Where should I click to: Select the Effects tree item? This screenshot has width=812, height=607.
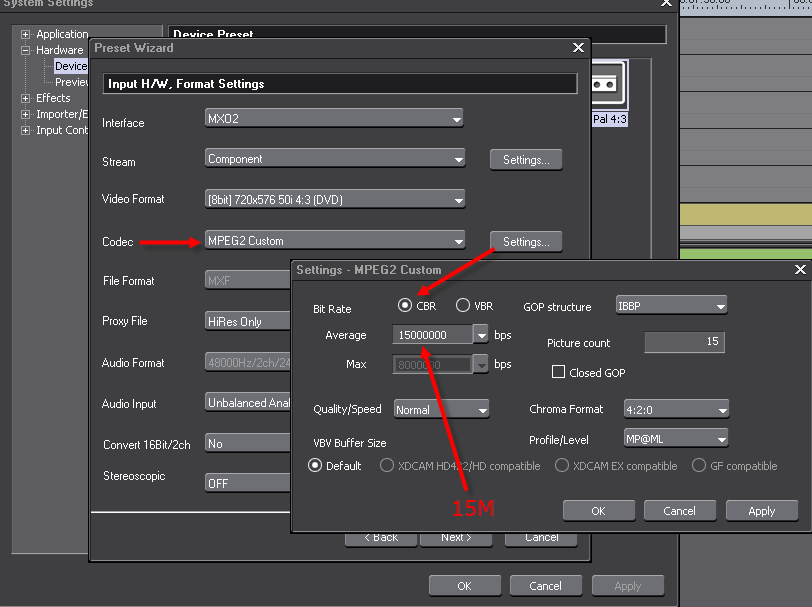tap(53, 98)
